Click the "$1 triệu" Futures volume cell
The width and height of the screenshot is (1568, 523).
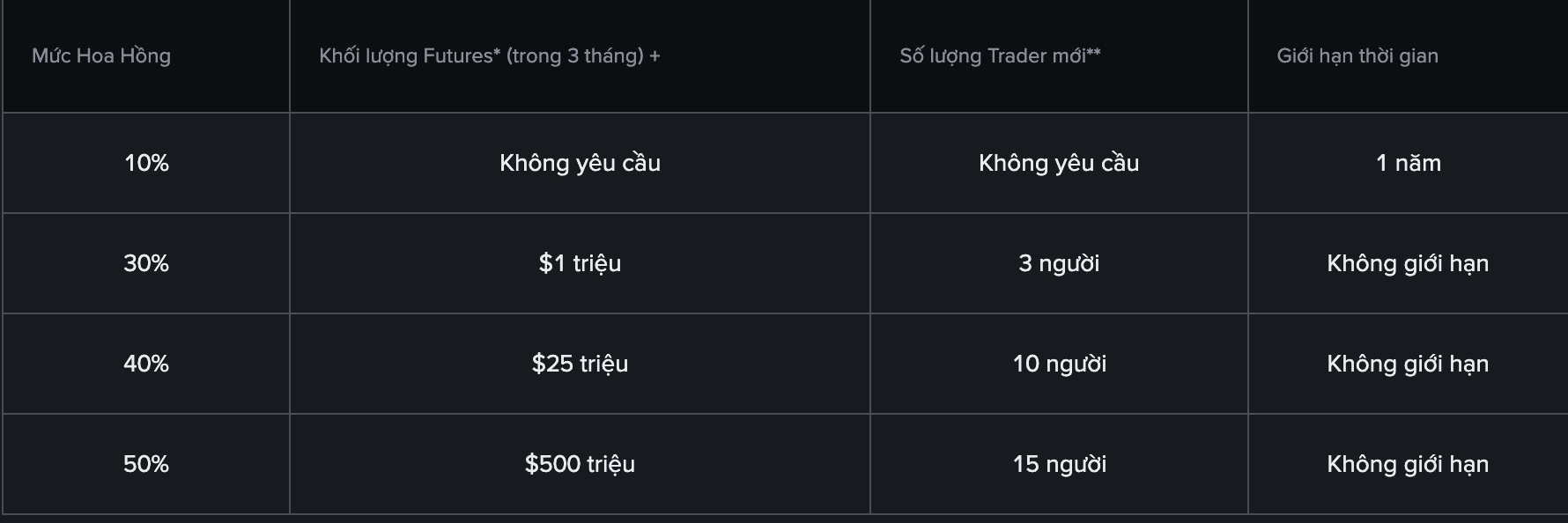pos(580,263)
